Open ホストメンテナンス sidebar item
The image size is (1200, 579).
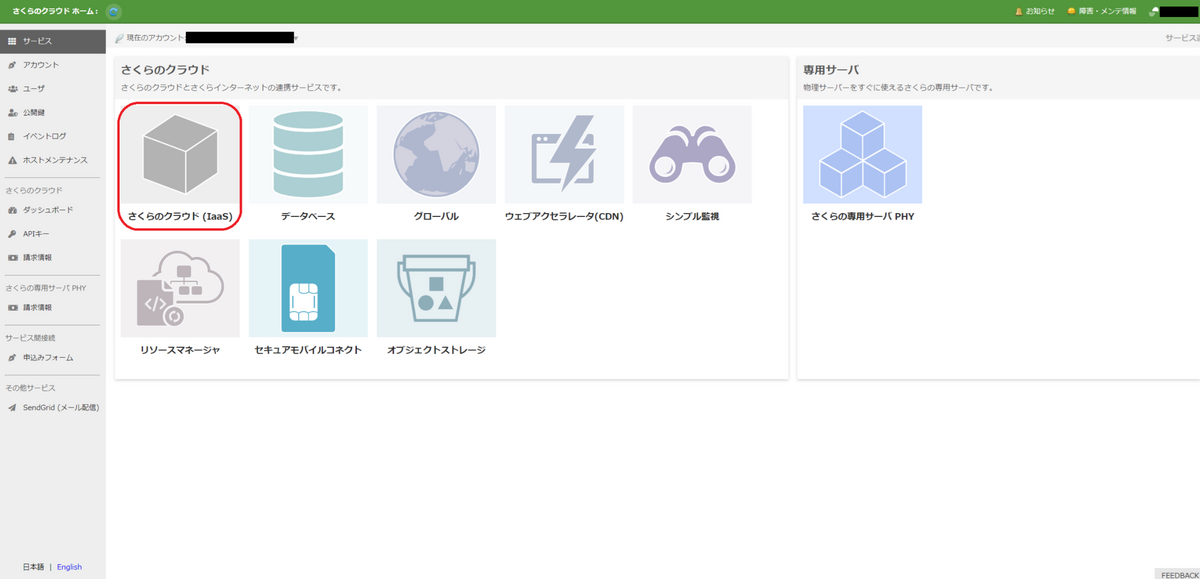pos(53,160)
